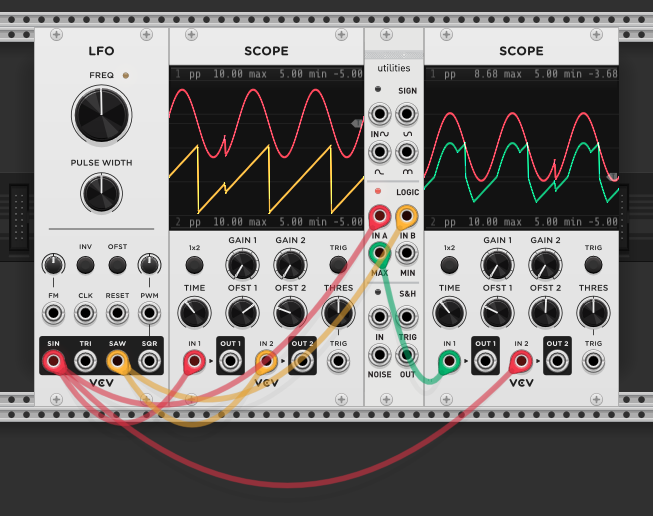Click OFST 2 knob on right Scope
653x516 pixels.
pos(545,313)
